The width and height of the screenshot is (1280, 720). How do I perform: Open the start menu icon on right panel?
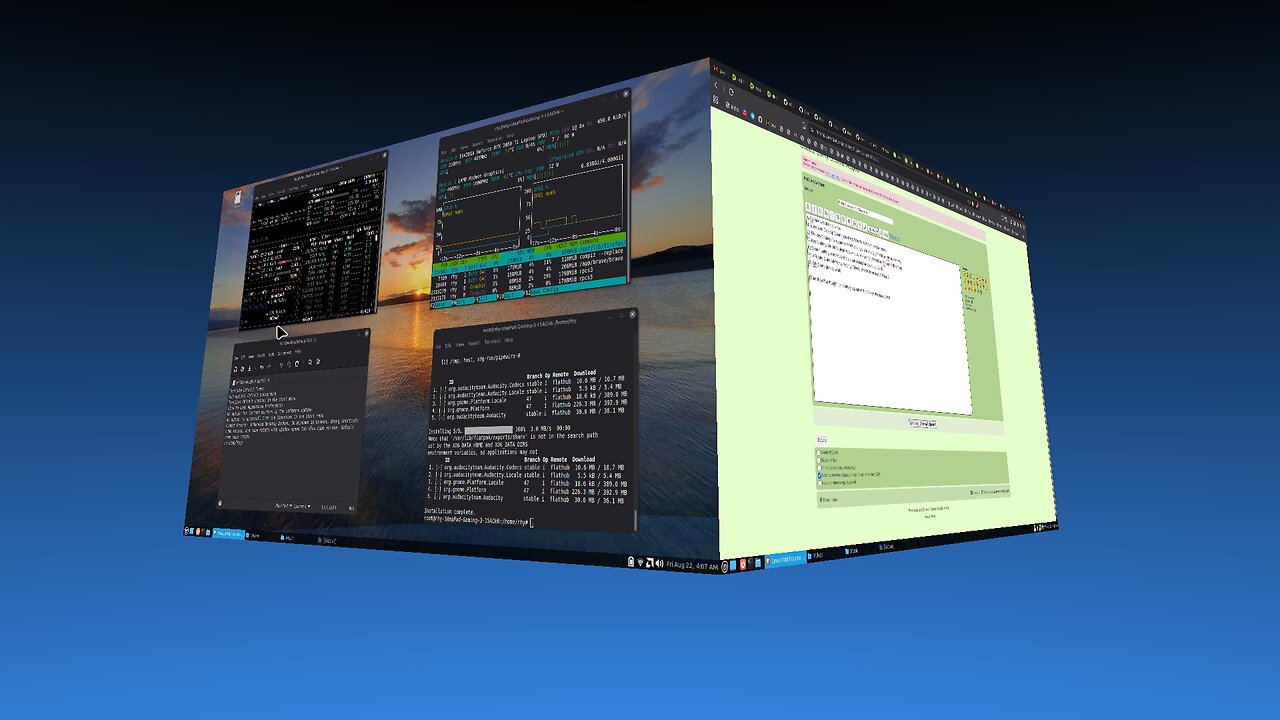[x=724, y=567]
